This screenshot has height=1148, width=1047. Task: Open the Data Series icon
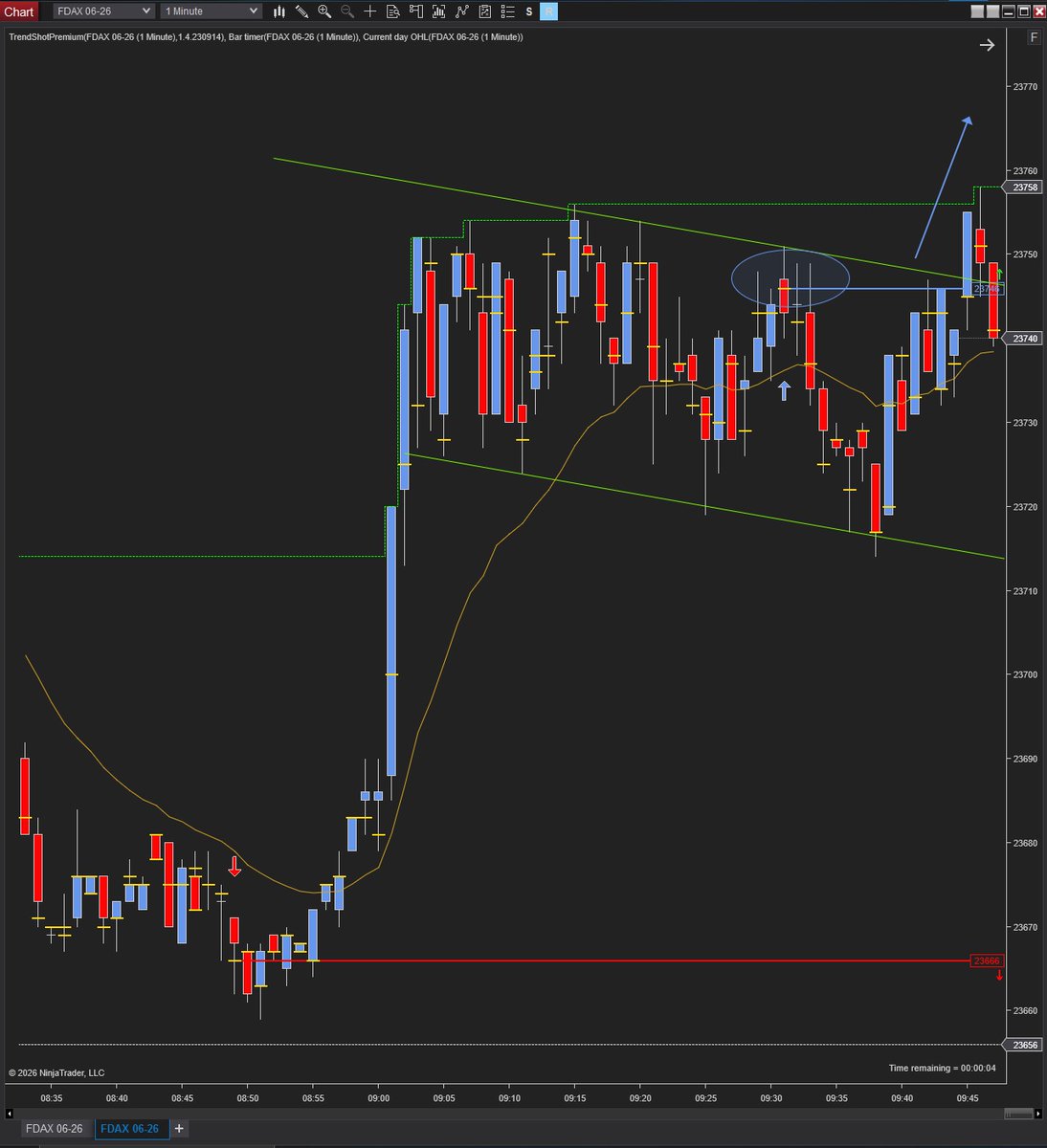click(438, 11)
